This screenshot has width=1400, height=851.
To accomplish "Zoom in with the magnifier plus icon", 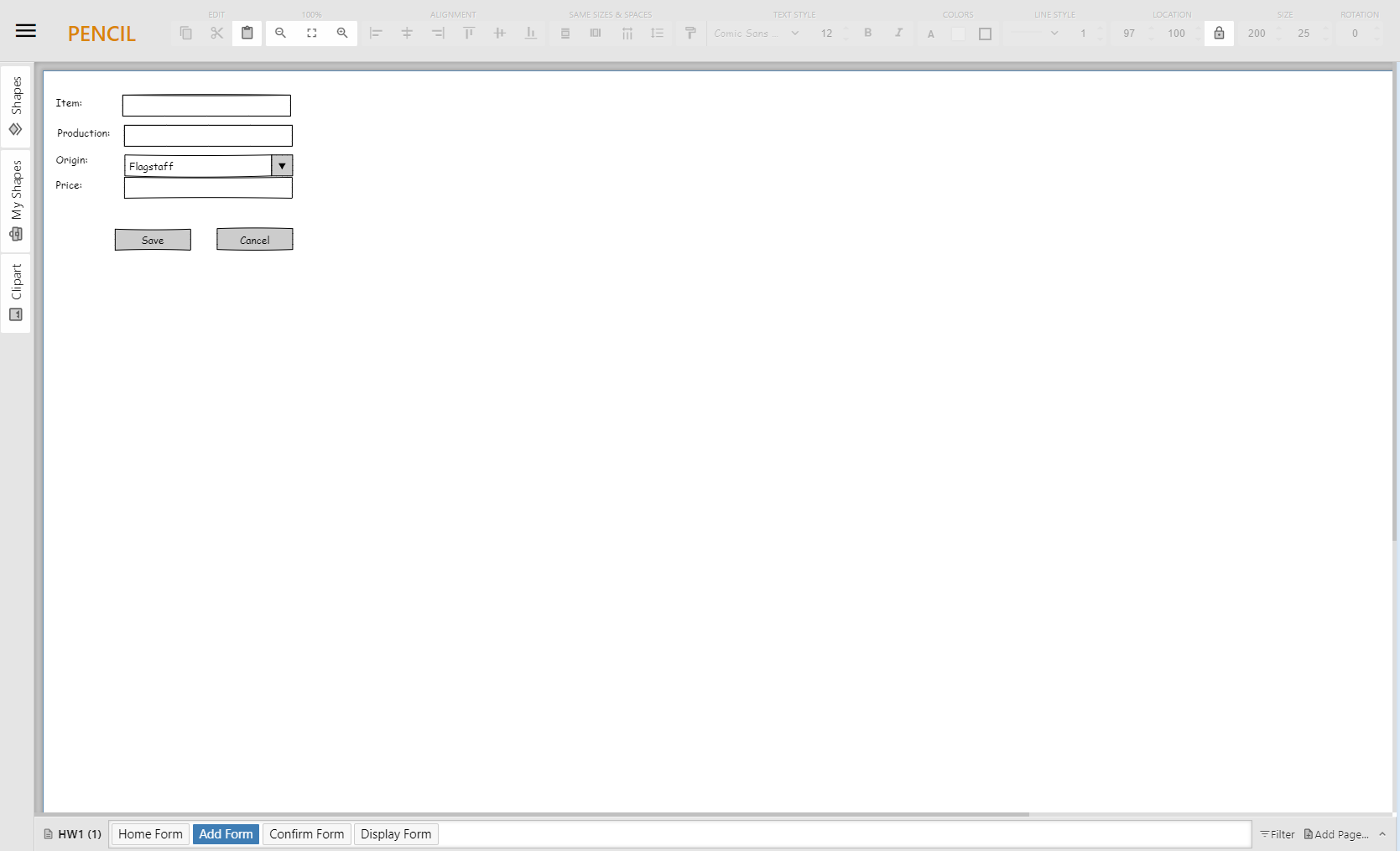I will tap(342, 34).
